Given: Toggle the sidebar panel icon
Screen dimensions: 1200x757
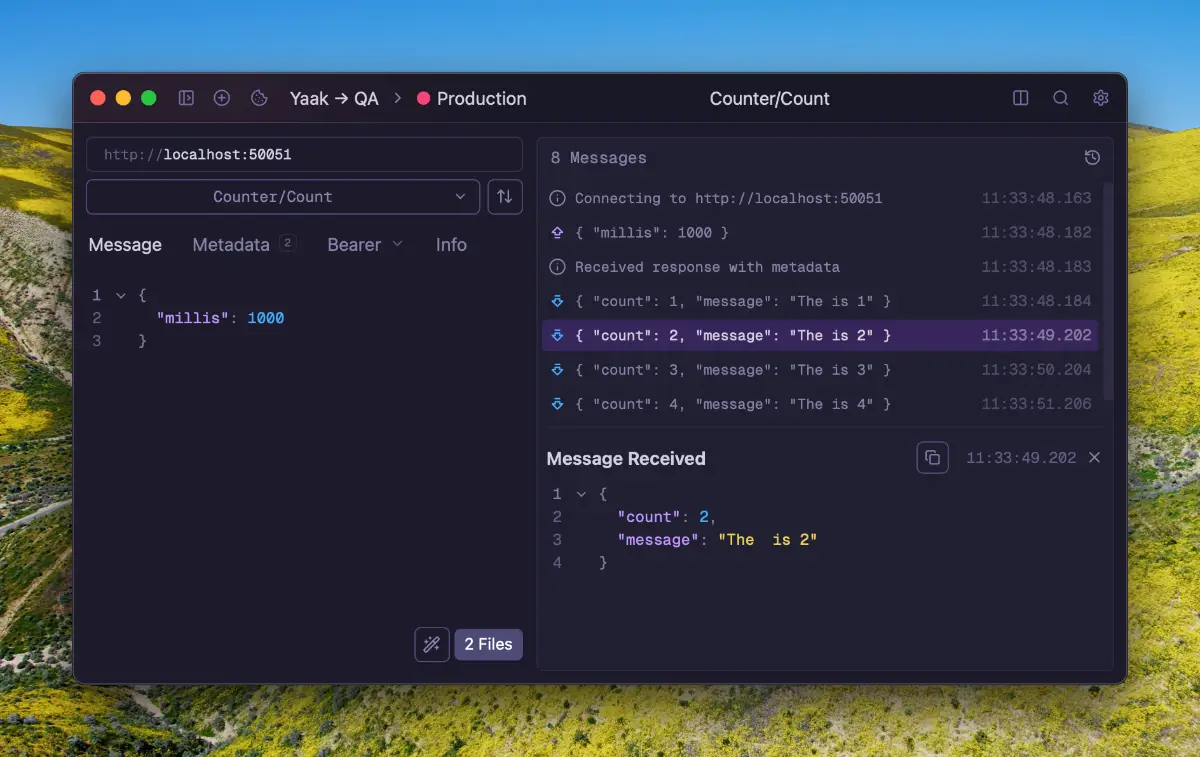Looking at the screenshot, I should point(186,98).
